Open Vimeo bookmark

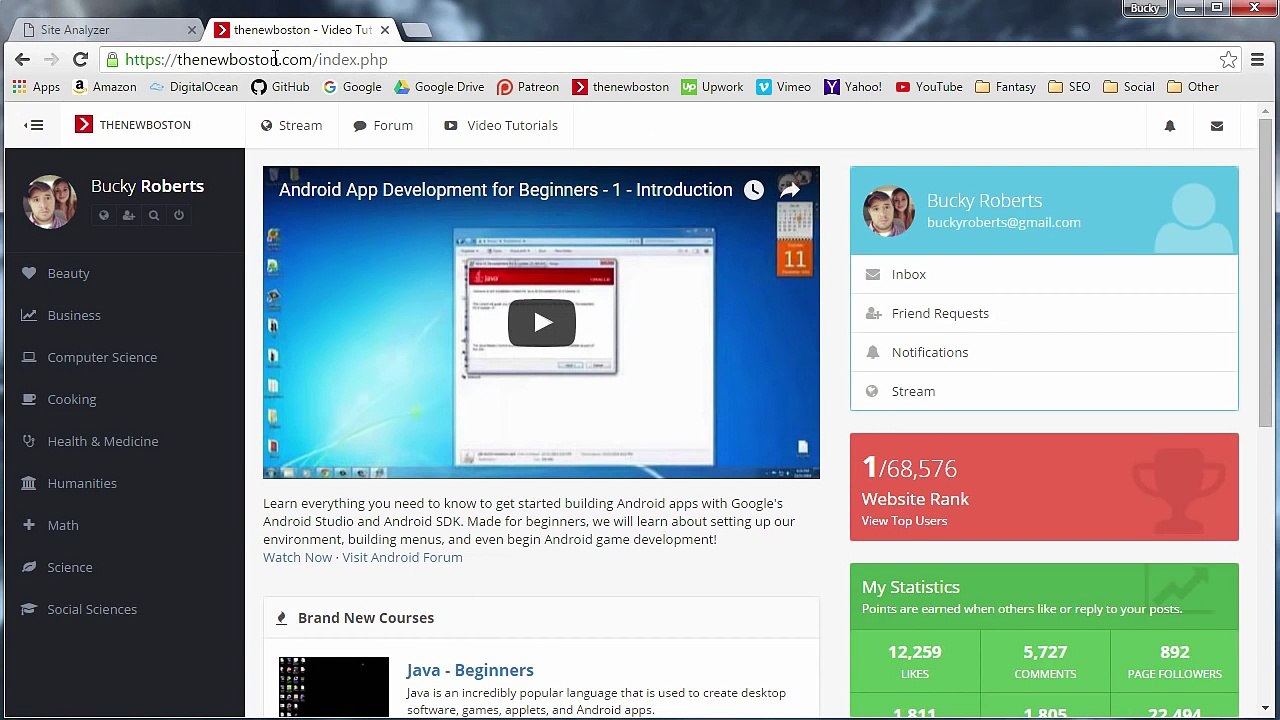pos(784,87)
